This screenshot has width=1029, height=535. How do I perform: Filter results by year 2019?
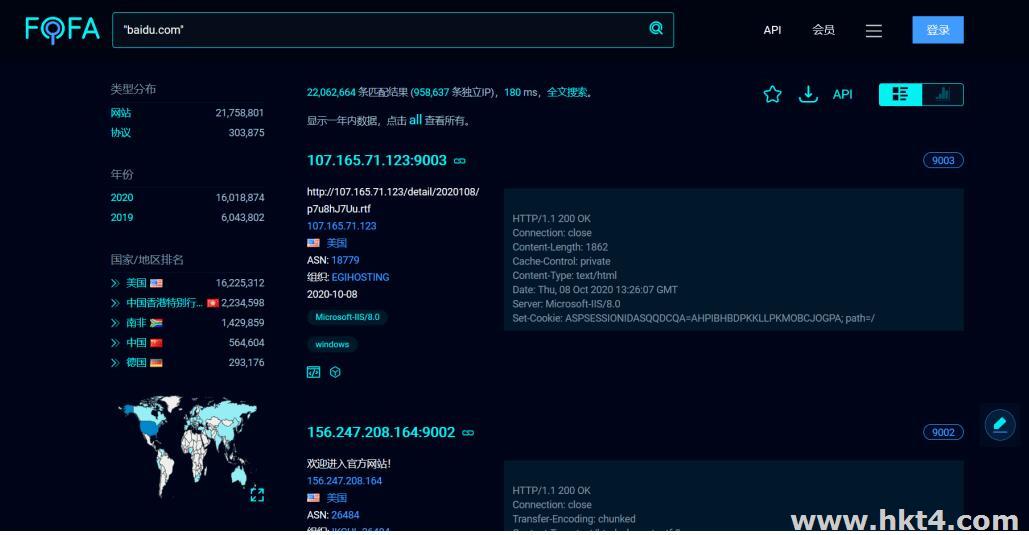pyautogui.click(x=121, y=217)
